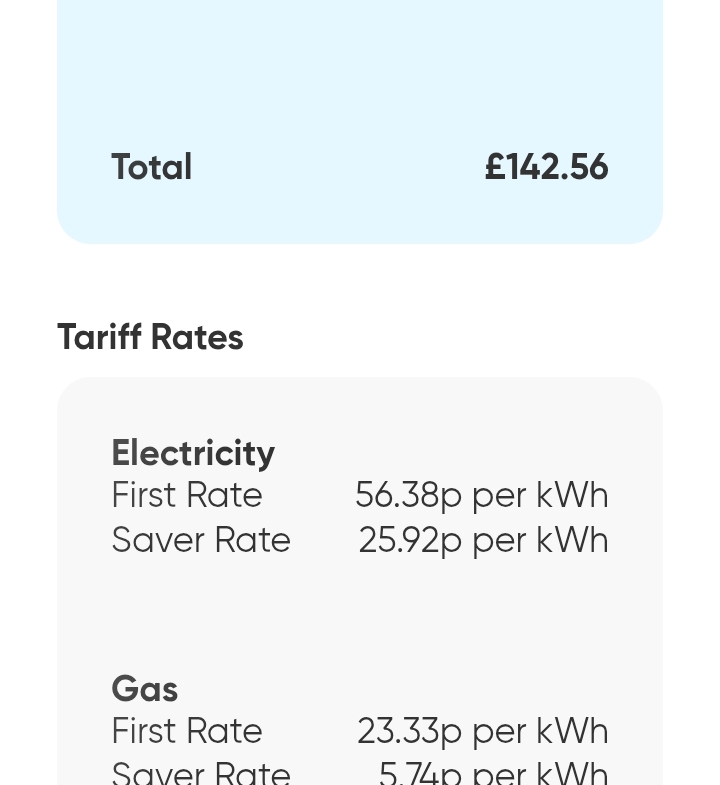Click Saver Rate label under Gas
This screenshot has width=720, height=785.
201,773
